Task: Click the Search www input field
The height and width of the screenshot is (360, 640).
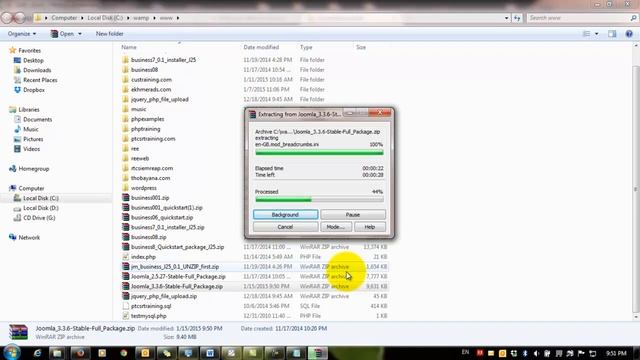Action: click(x=582, y=18)
